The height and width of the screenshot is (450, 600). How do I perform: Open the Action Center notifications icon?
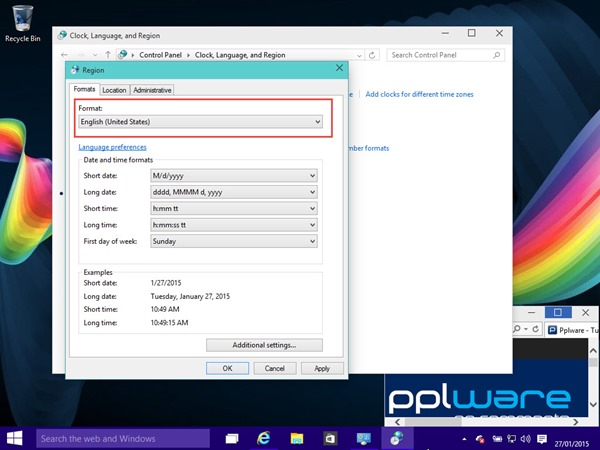[x=541, y=439]
